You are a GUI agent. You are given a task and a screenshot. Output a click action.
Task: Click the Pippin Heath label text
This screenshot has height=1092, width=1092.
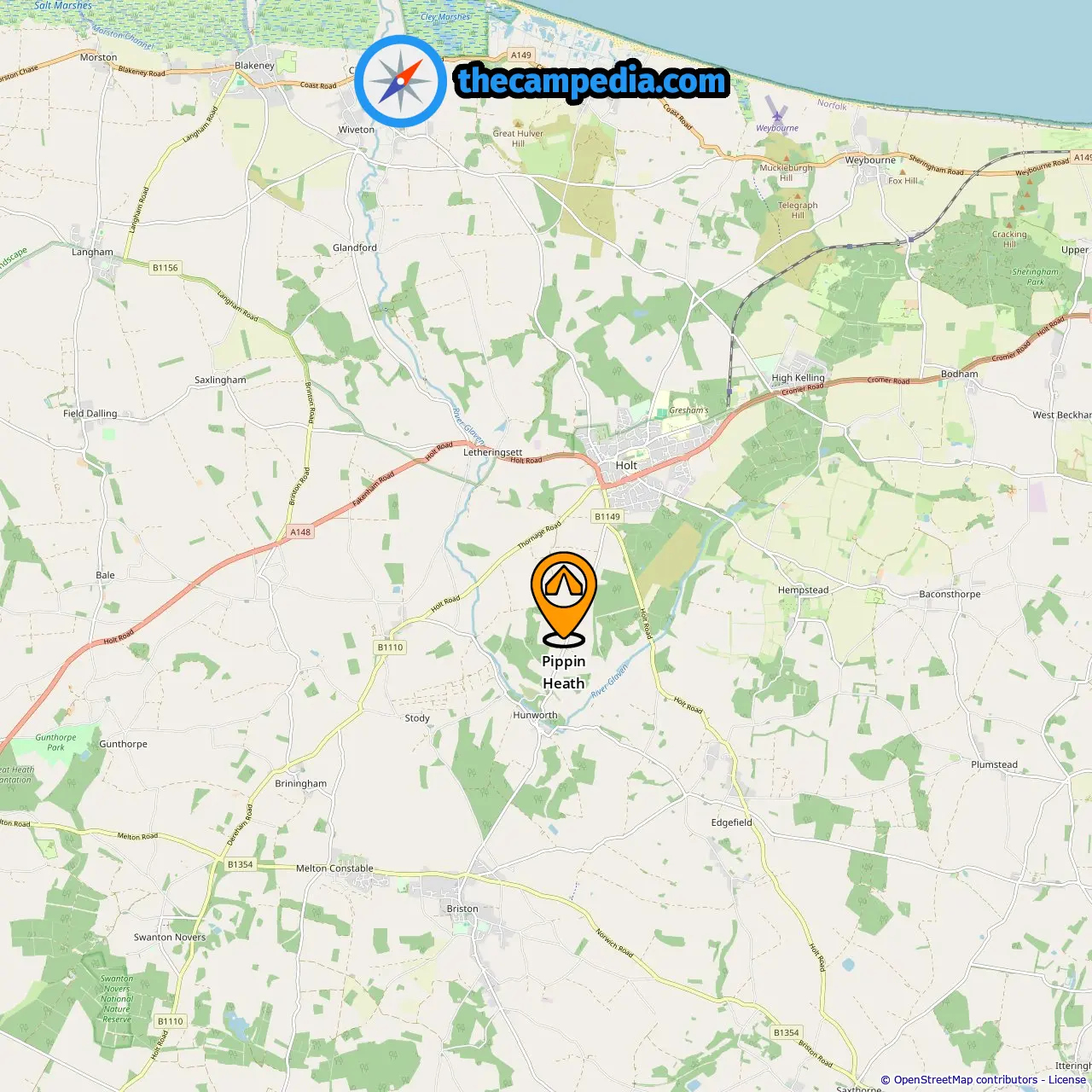(564, 672)
